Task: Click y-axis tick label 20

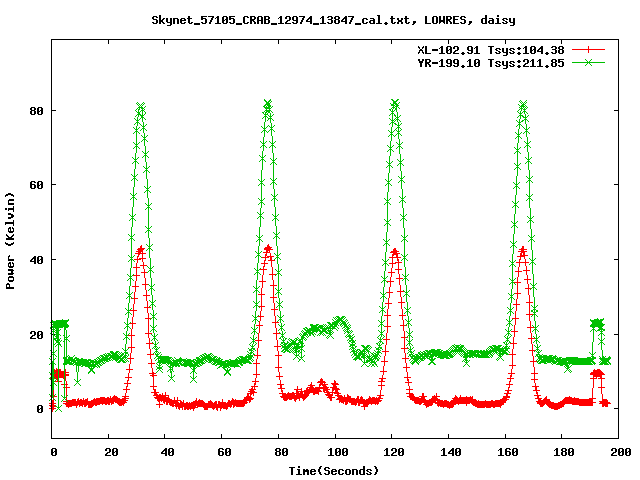Action: pyautogui.click(x=37, y=335)
